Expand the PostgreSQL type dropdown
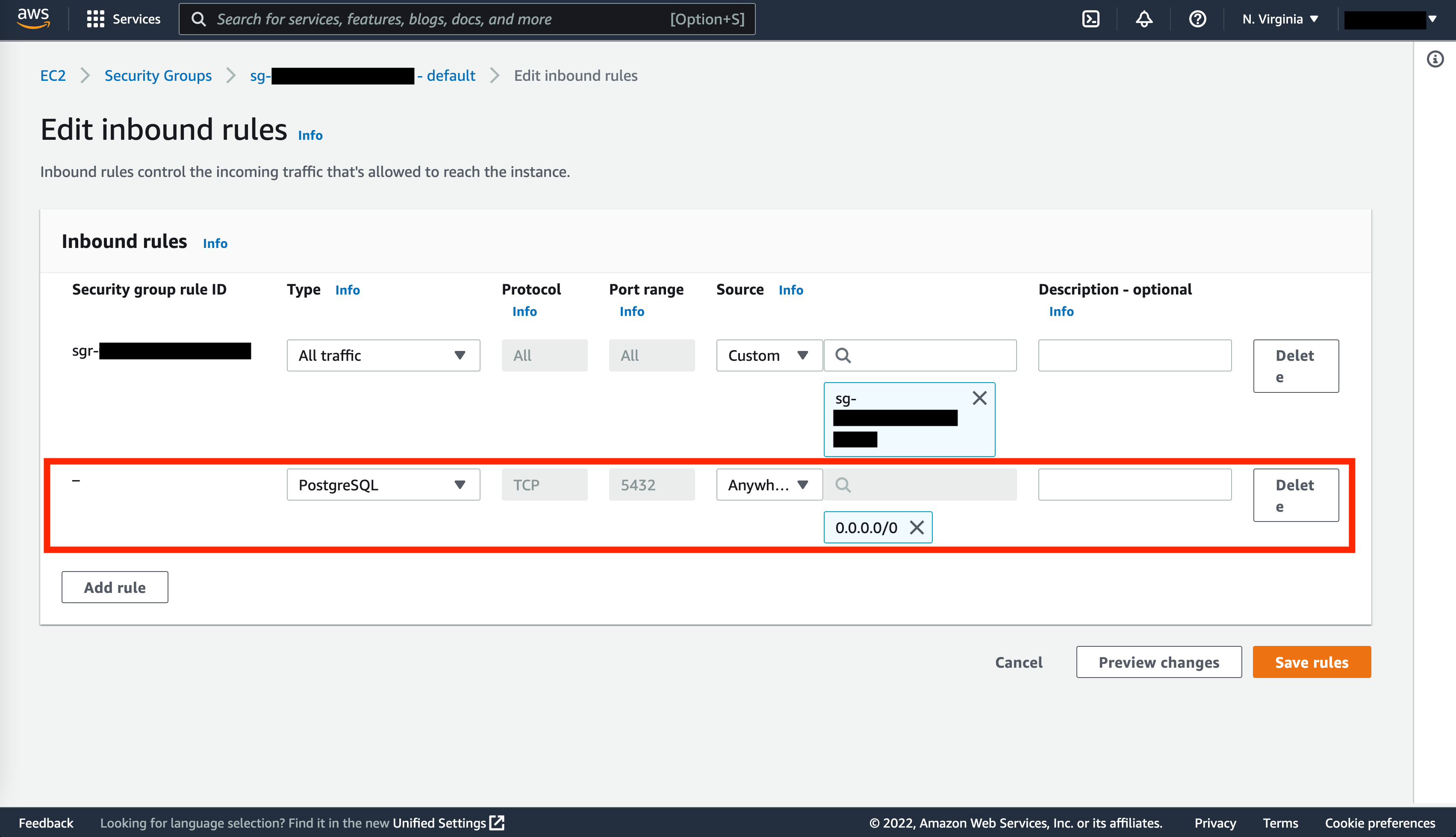 383,485
